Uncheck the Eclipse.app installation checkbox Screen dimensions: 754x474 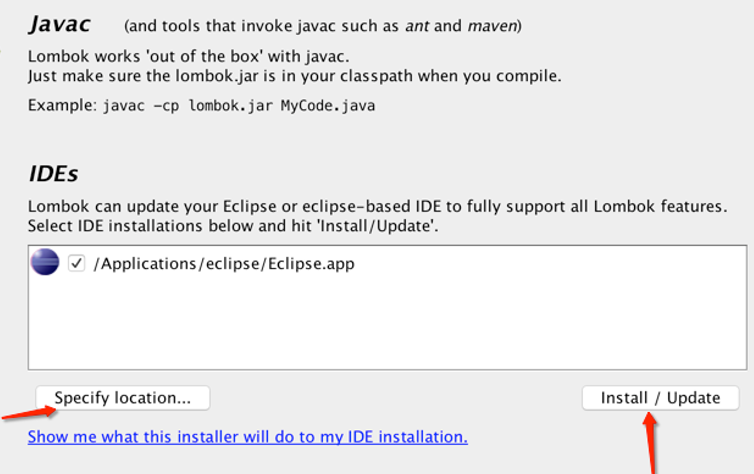click(76, 263)
